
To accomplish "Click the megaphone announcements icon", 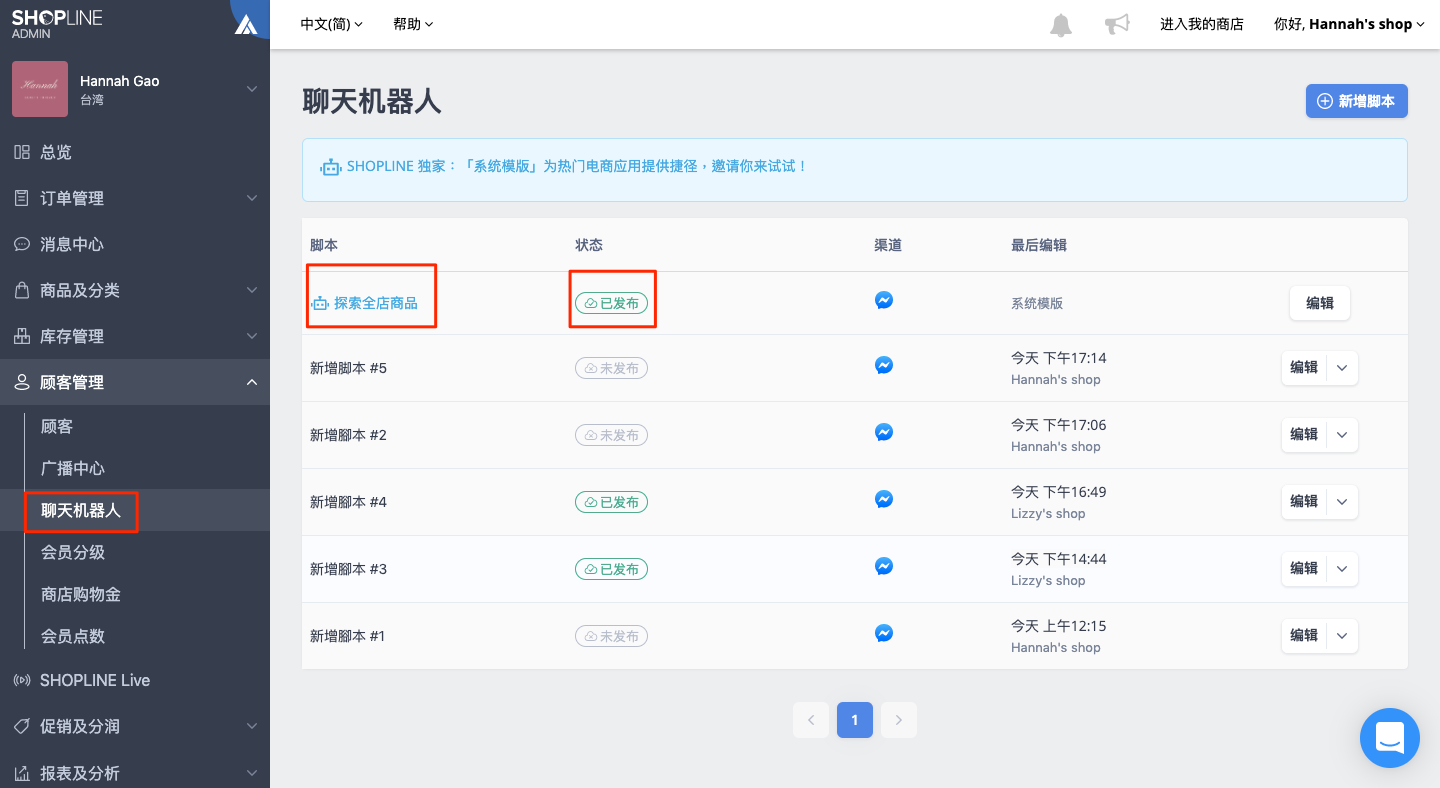I will 1117,24.
